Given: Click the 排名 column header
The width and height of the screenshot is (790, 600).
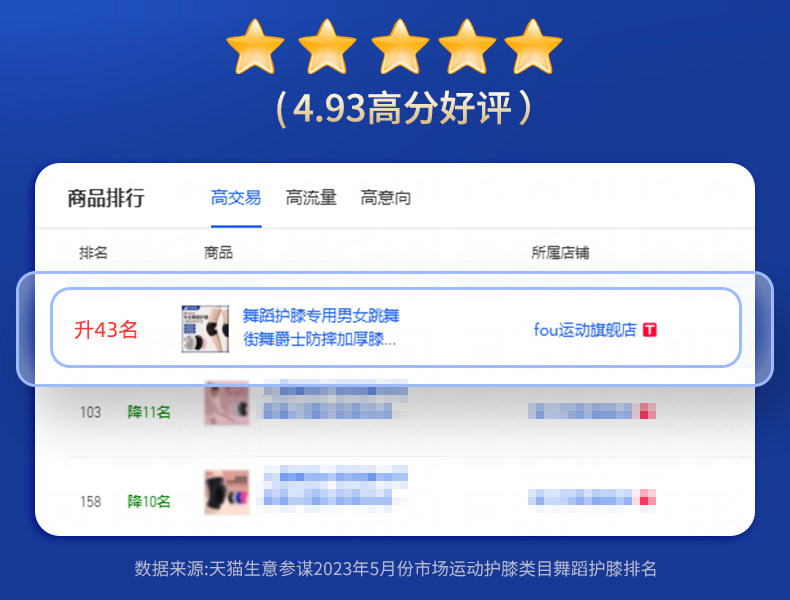Looking at the screenshot, I should point(93,252).
